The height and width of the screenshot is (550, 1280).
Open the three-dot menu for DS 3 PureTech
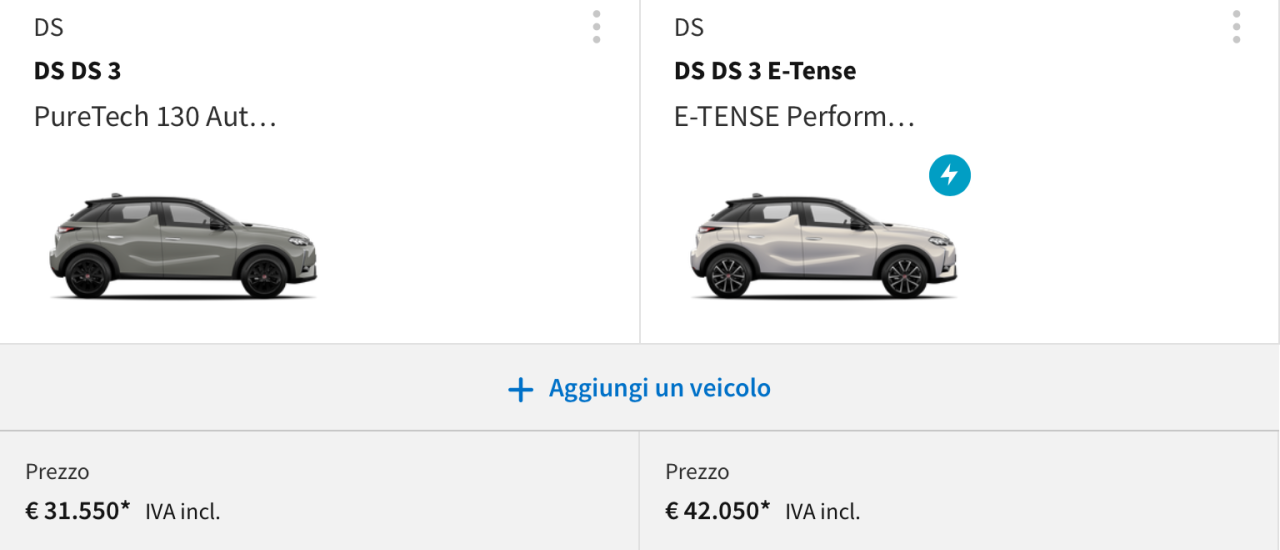point(596,27)
